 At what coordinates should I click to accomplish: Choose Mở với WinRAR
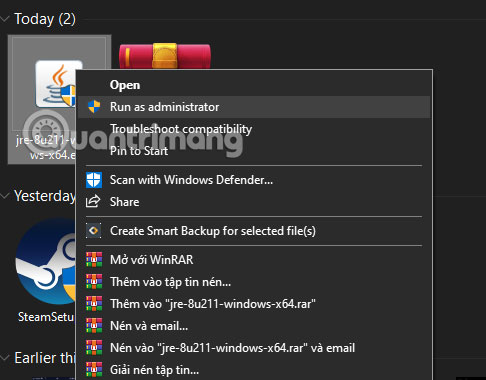tap(254, 260)
